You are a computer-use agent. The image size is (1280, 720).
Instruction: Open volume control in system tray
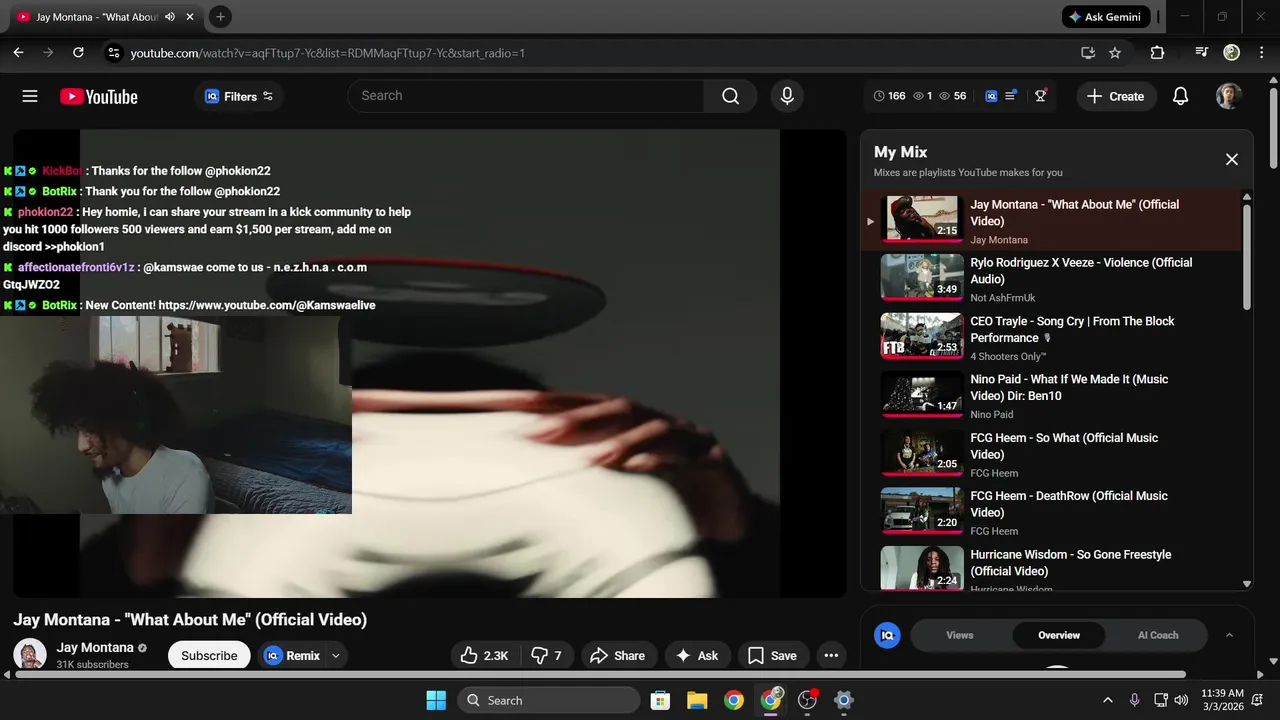pos(1181,700)
